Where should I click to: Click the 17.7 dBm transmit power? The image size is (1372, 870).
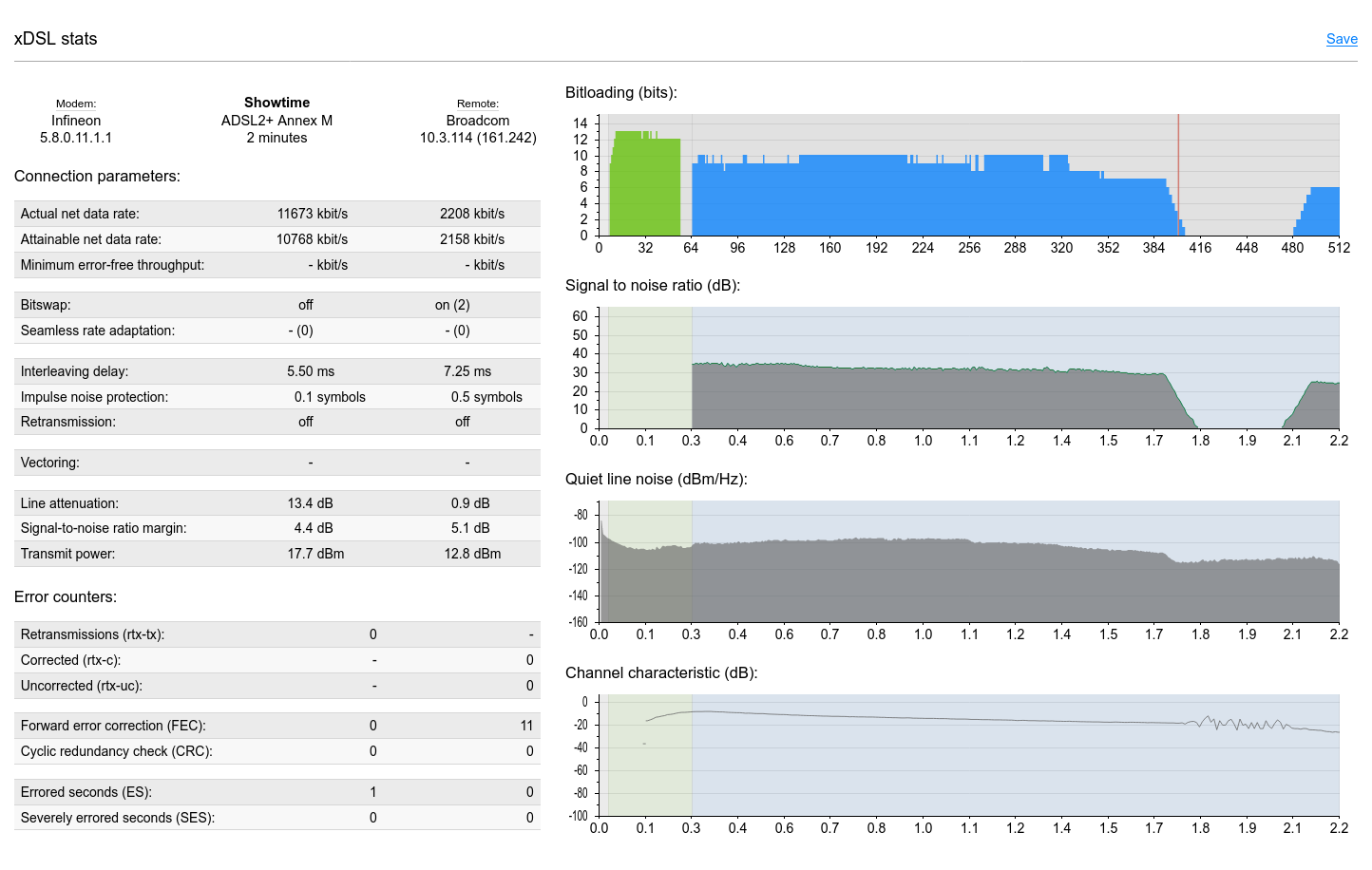[315, 554]
